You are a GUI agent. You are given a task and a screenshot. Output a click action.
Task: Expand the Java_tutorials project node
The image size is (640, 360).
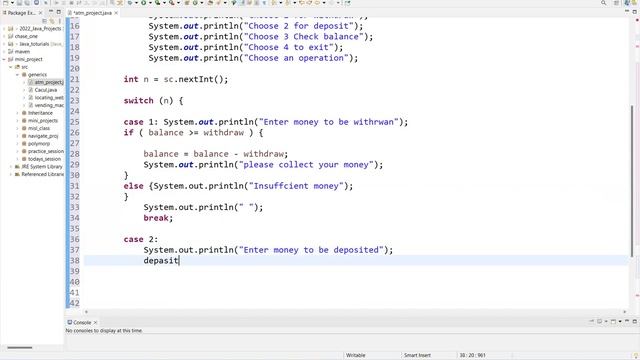pyautogui.click(x=4, y=44)
